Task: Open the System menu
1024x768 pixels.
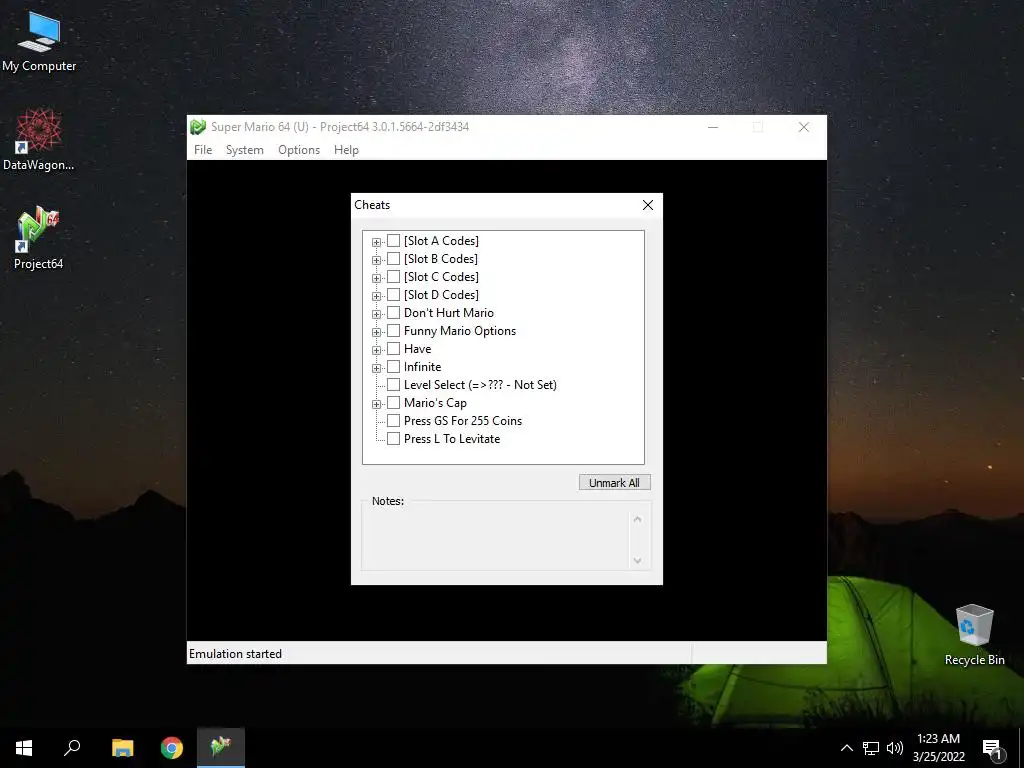Action: pyautogui.click(x=245, y=150)
